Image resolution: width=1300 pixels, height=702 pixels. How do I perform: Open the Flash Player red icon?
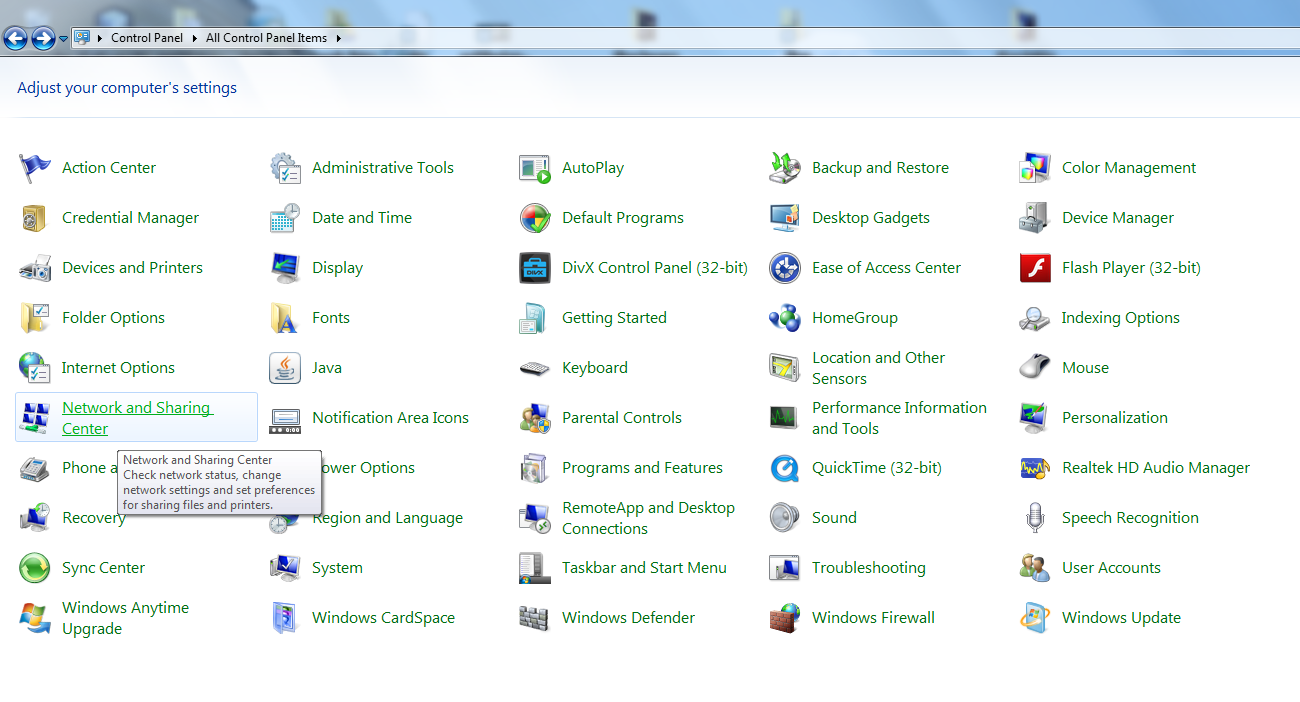point(1035,268)
